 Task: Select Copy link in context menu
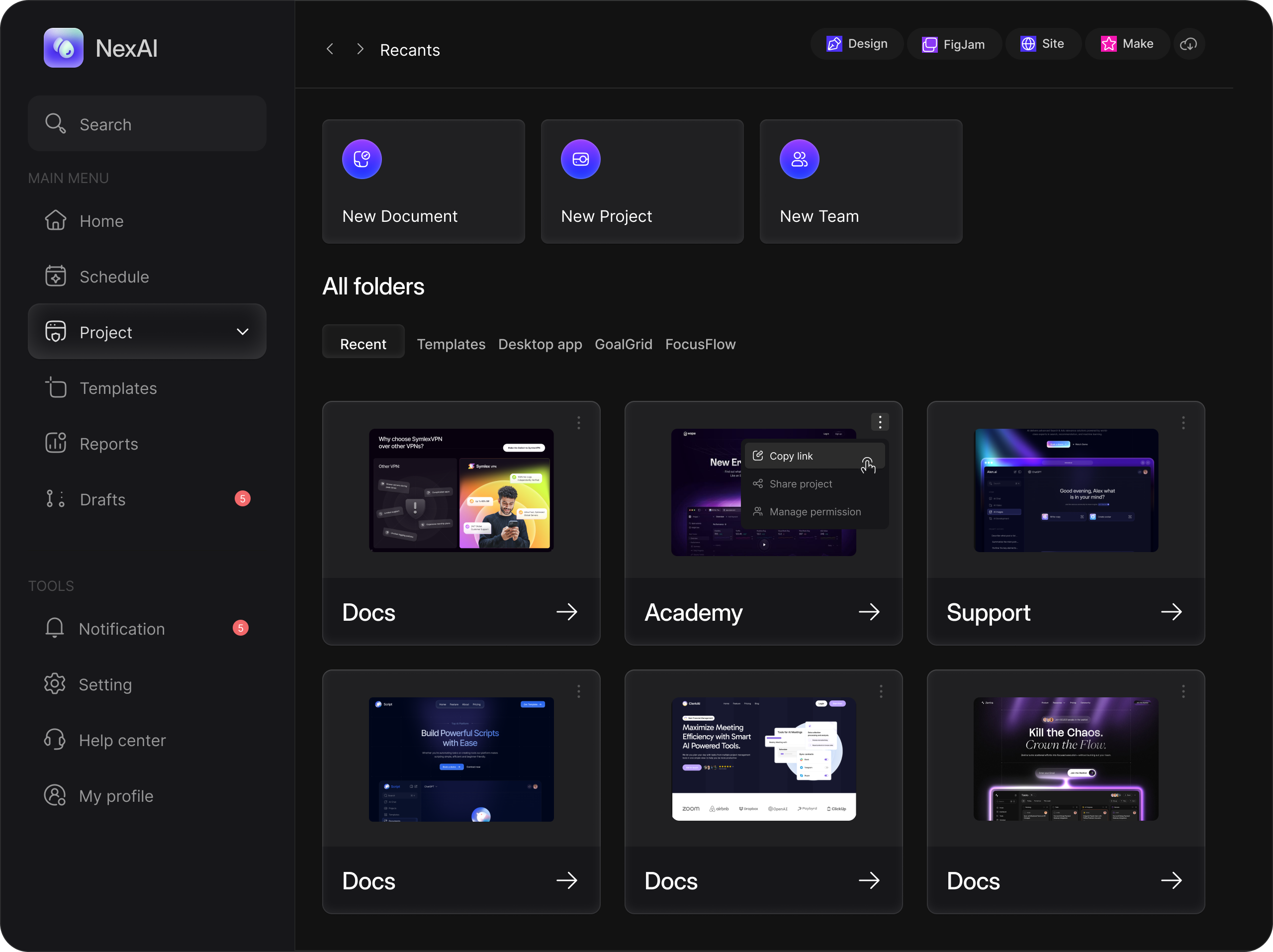click(x=791, y=457)
